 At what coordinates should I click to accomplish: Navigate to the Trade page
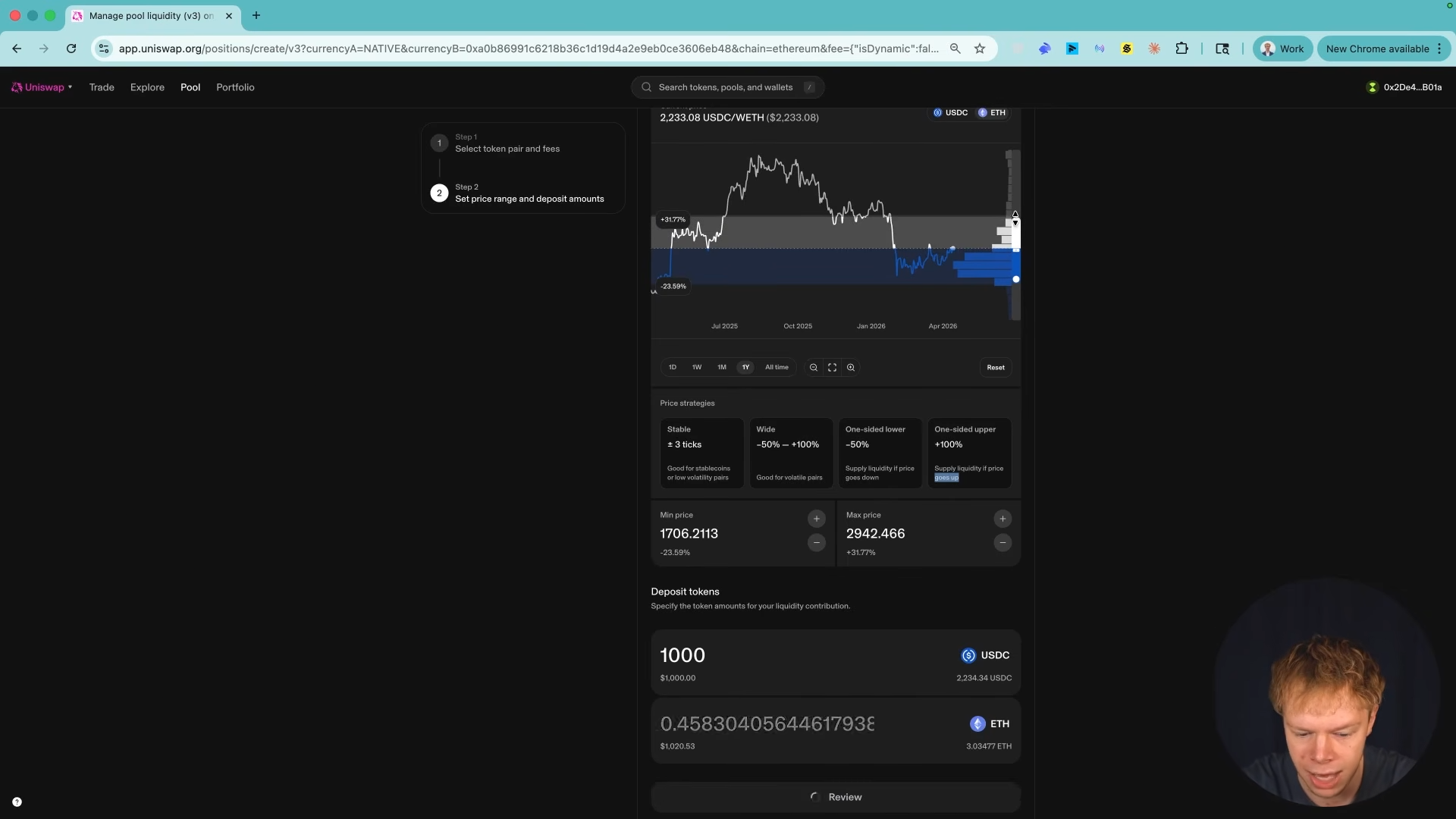coord(102,87)
